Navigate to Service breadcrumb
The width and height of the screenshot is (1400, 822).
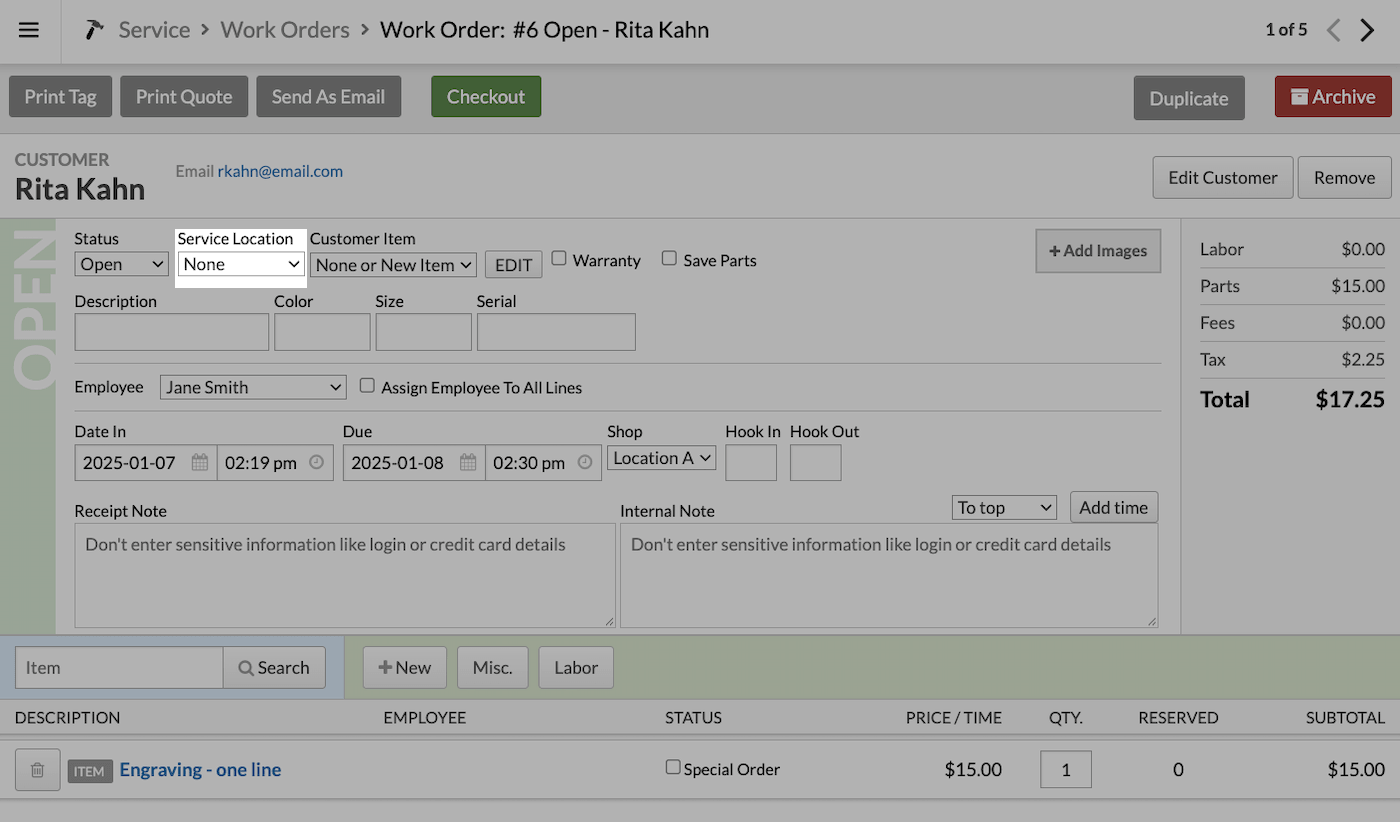tap(154, 30)
